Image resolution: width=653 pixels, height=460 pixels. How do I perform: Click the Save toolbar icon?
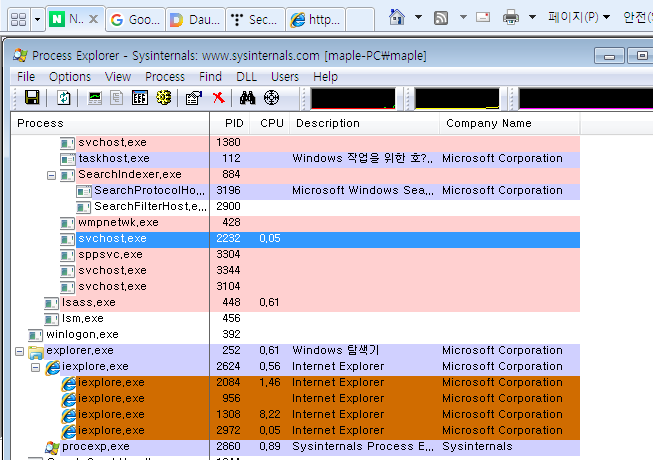pyautogui.click(x=32, y=98)
